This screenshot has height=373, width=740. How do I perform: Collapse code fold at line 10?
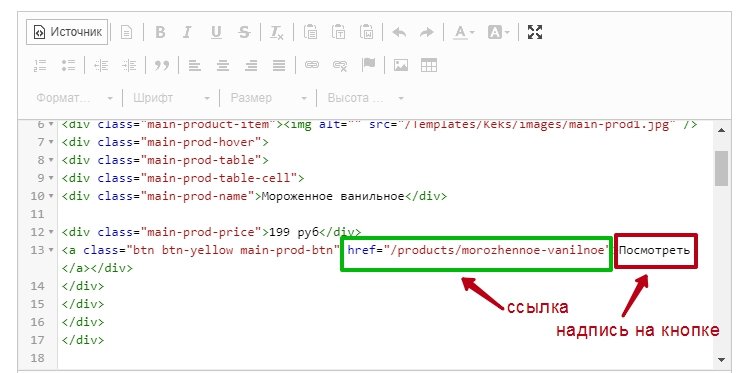click(x=51, y=196)
